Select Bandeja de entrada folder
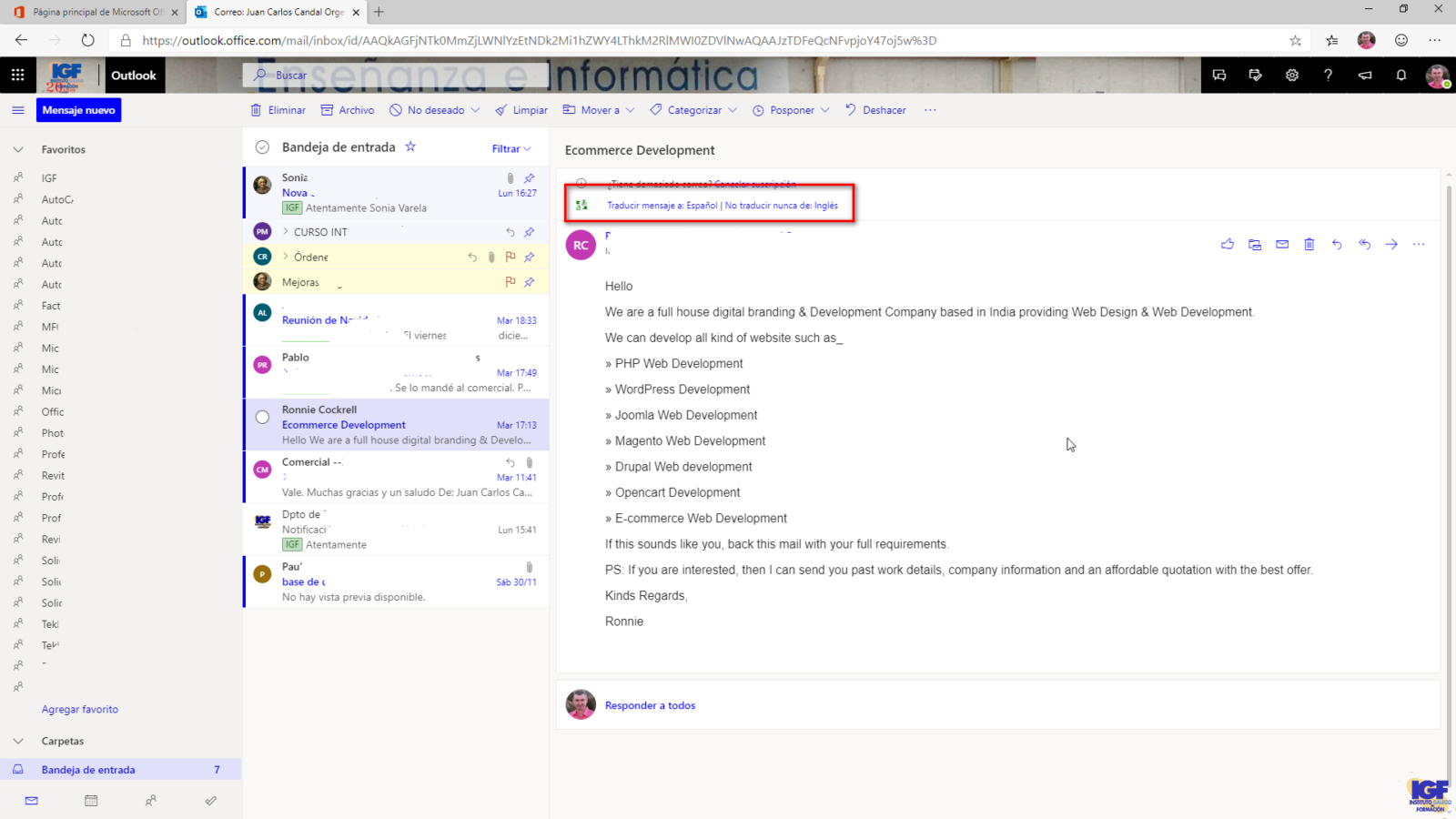Viewport: 1456px width, 819px height. pyautogui.click(x=88, y=770)
